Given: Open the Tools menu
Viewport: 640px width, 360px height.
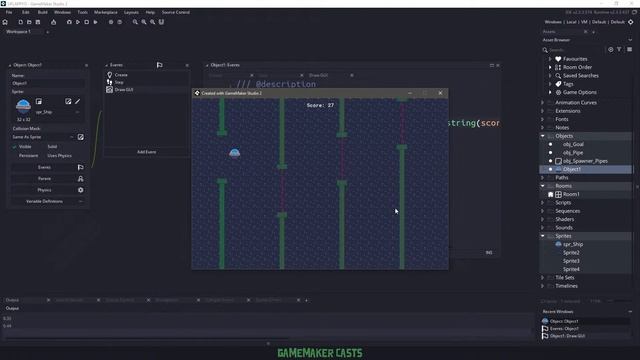Looking at the screenshot, I should [x=82, y=12].
